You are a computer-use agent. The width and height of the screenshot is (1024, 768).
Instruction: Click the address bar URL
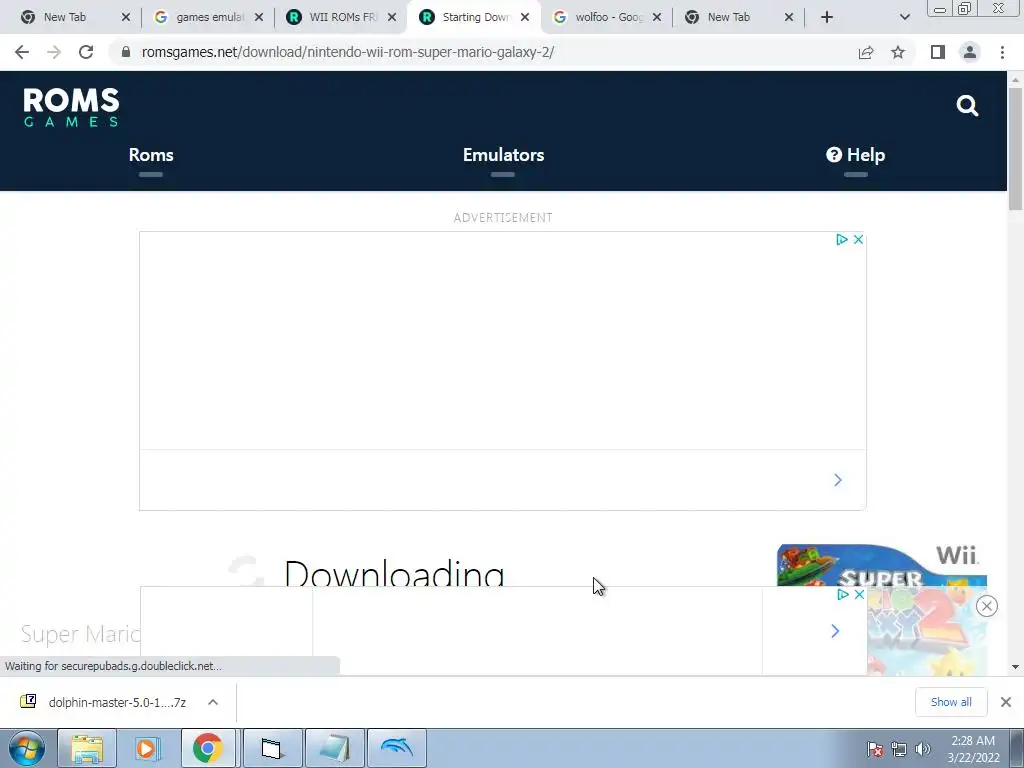click(347, 52)
